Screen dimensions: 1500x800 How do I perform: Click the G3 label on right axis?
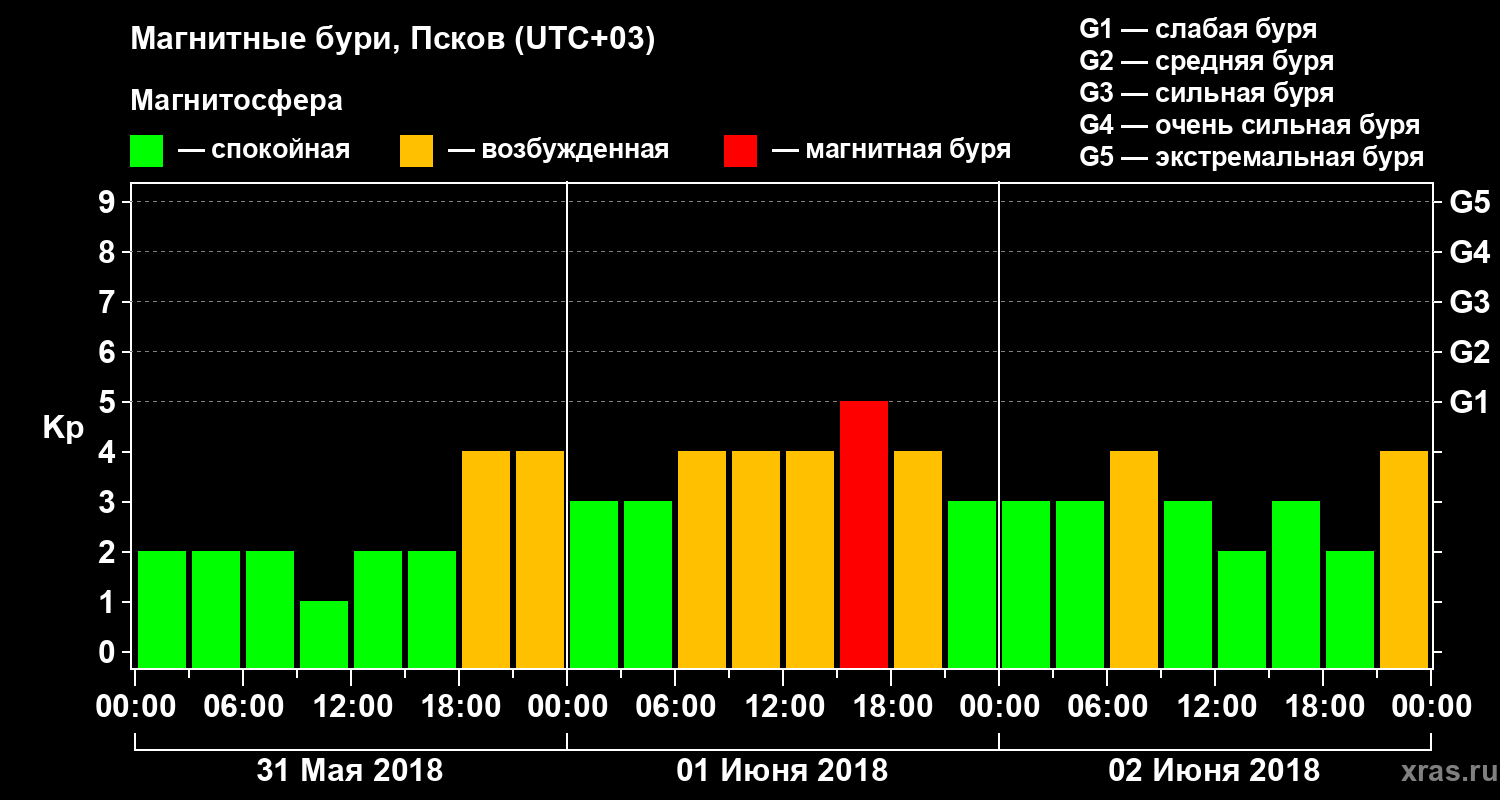point(1469,302)
